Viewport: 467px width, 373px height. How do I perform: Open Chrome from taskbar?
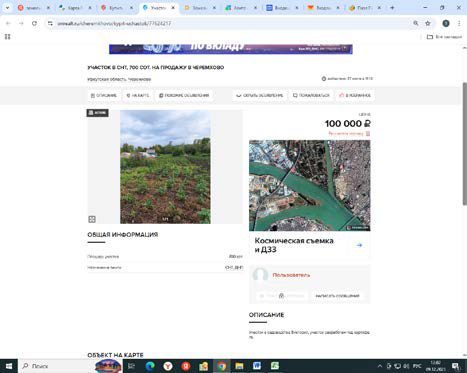[x=222, y=366]
